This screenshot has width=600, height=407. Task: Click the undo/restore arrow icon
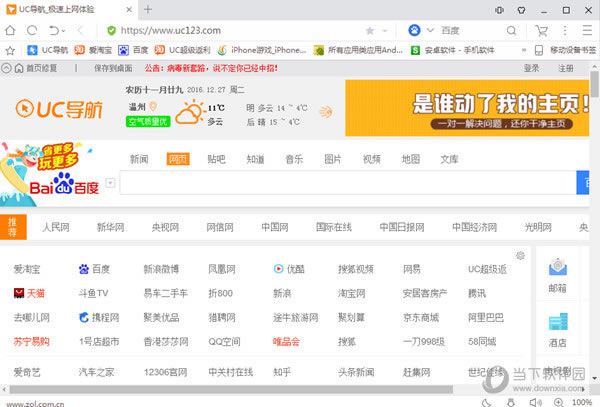coord(54,30)
